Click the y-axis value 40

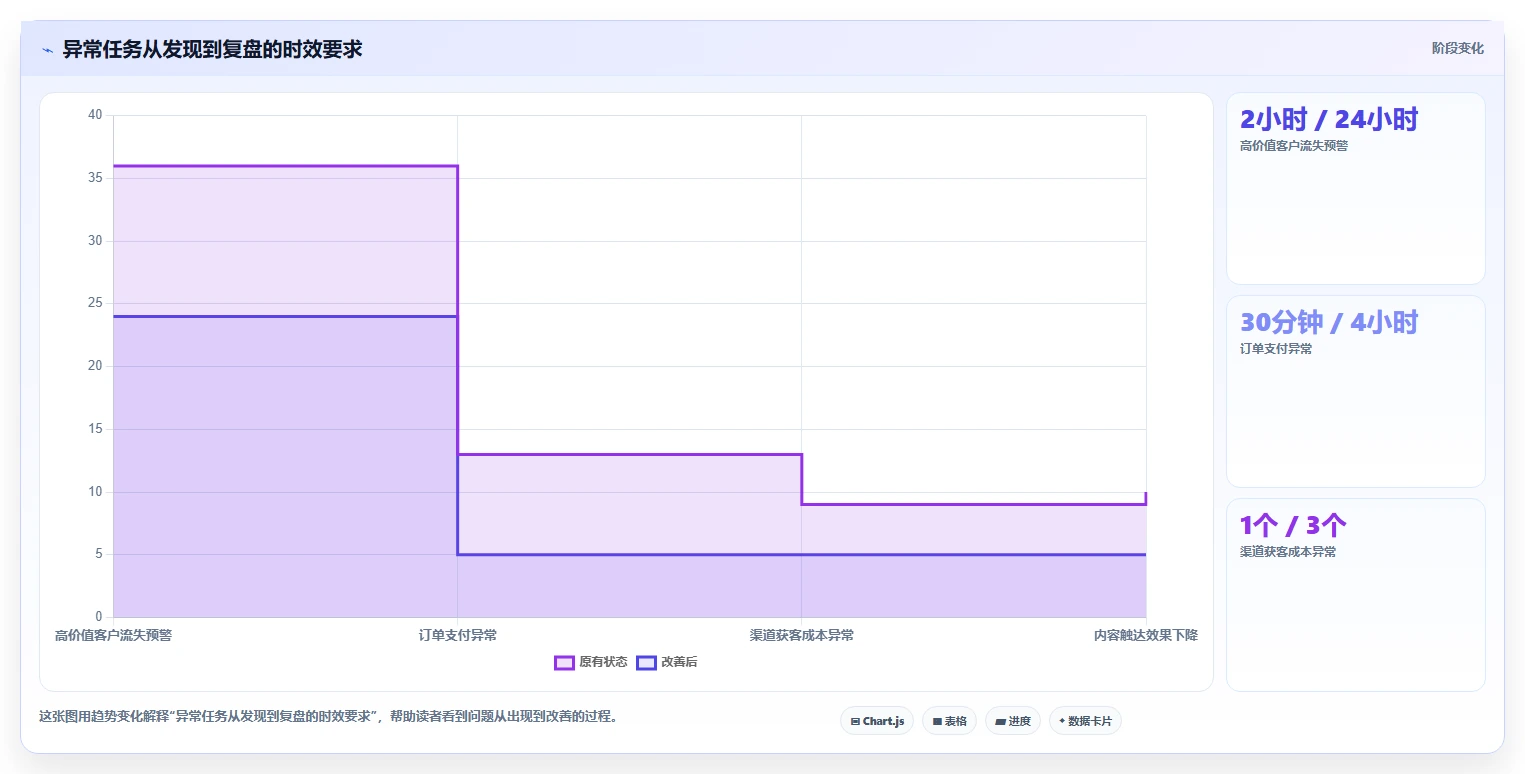(95, 115)
